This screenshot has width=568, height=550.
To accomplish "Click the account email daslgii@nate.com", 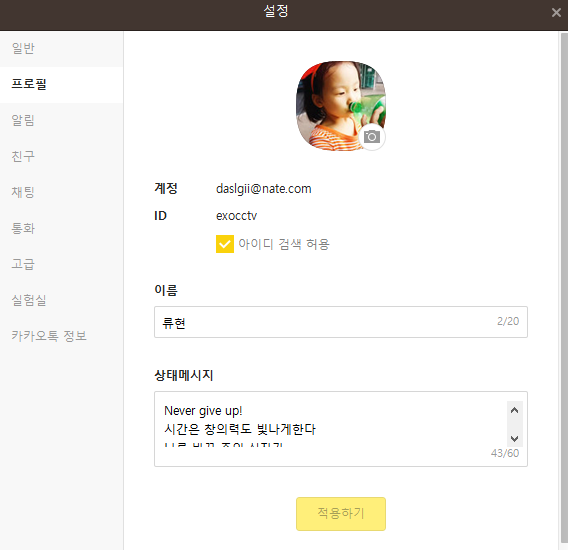I will [x=264, y=189].
